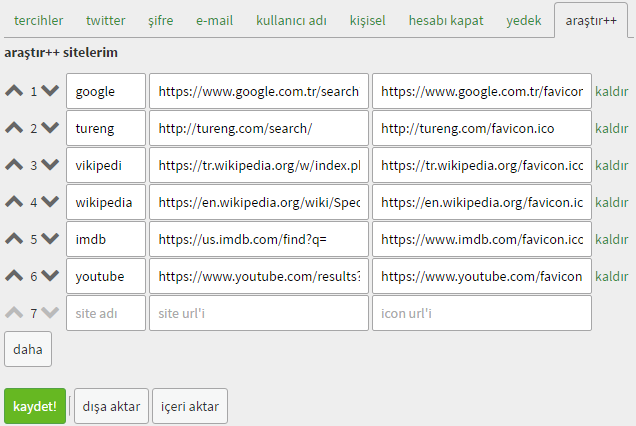Move wikipedia row down with arrow
This screenshot has height=426, width=636.
50,202
